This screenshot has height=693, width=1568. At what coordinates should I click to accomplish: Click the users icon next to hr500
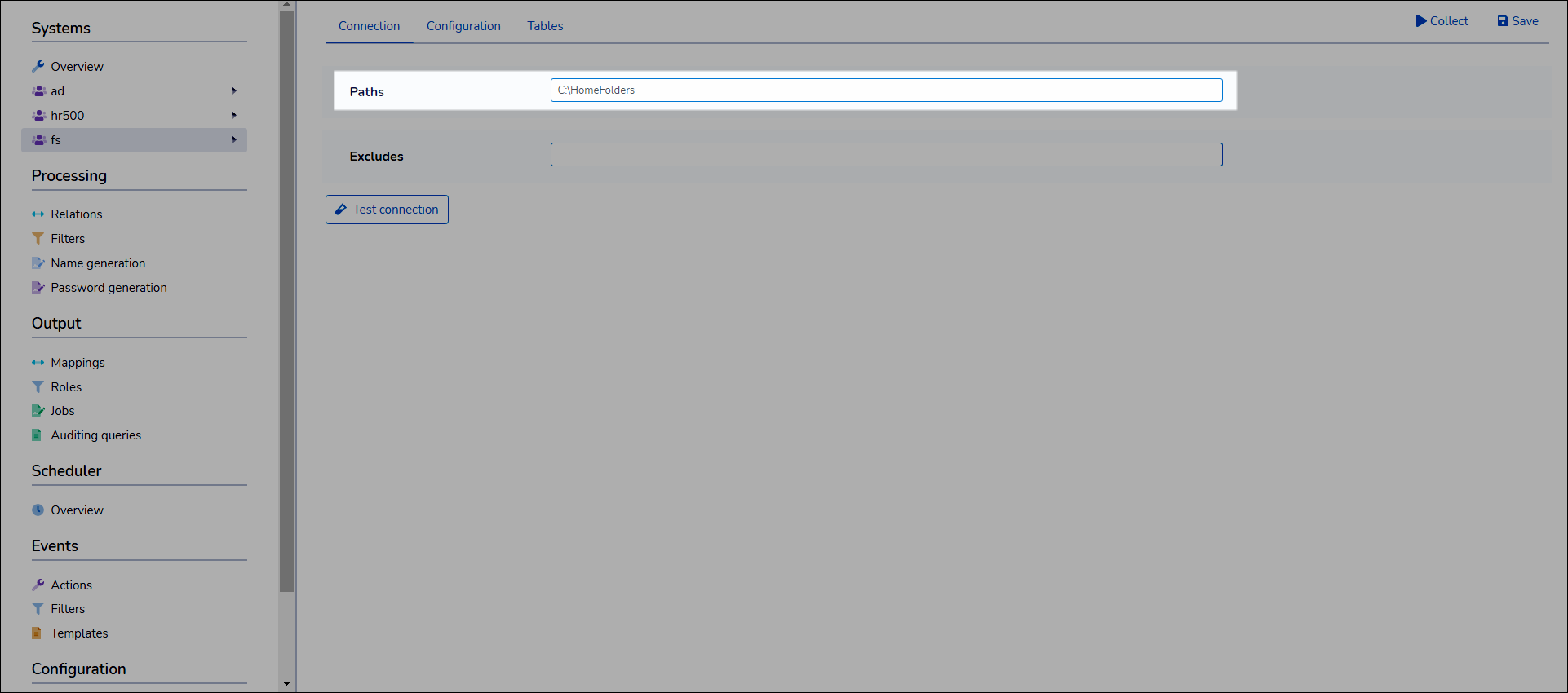pyautogui.click(x=38, y=115)
